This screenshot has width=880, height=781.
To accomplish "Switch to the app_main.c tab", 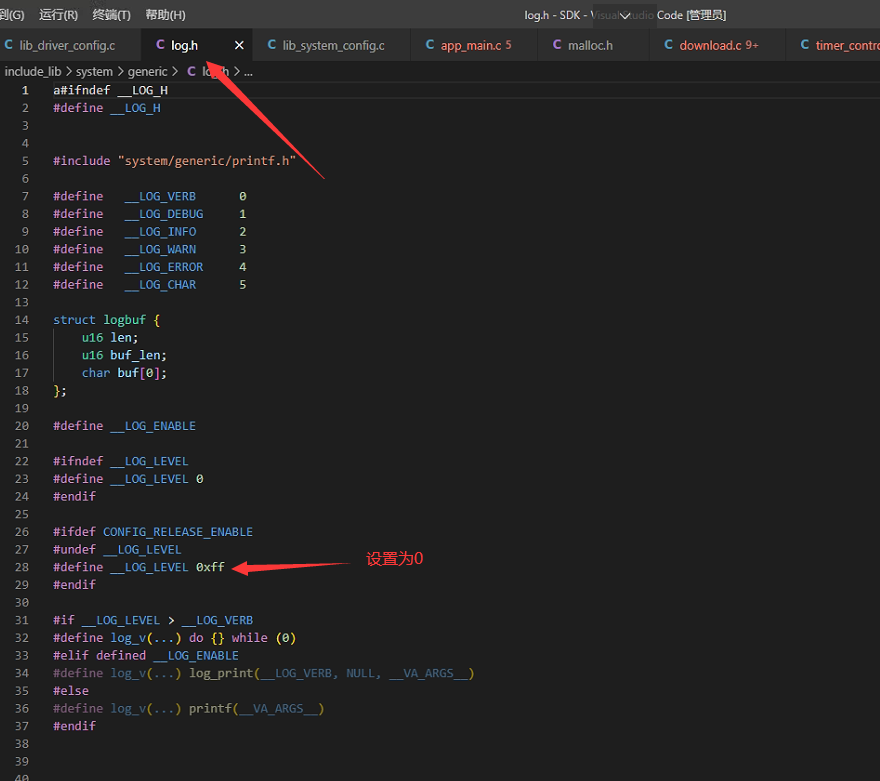I will (x=474, y=45).
